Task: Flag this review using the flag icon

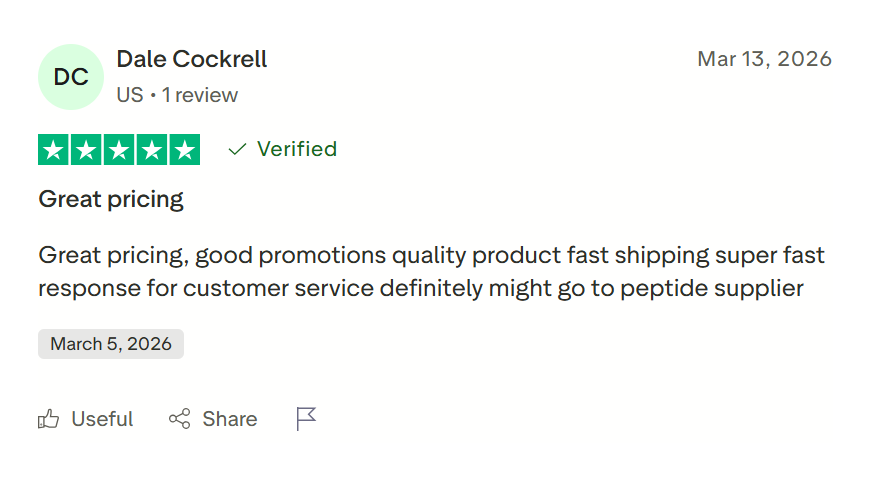Action: pyautogui.click(x=306, y=419)
